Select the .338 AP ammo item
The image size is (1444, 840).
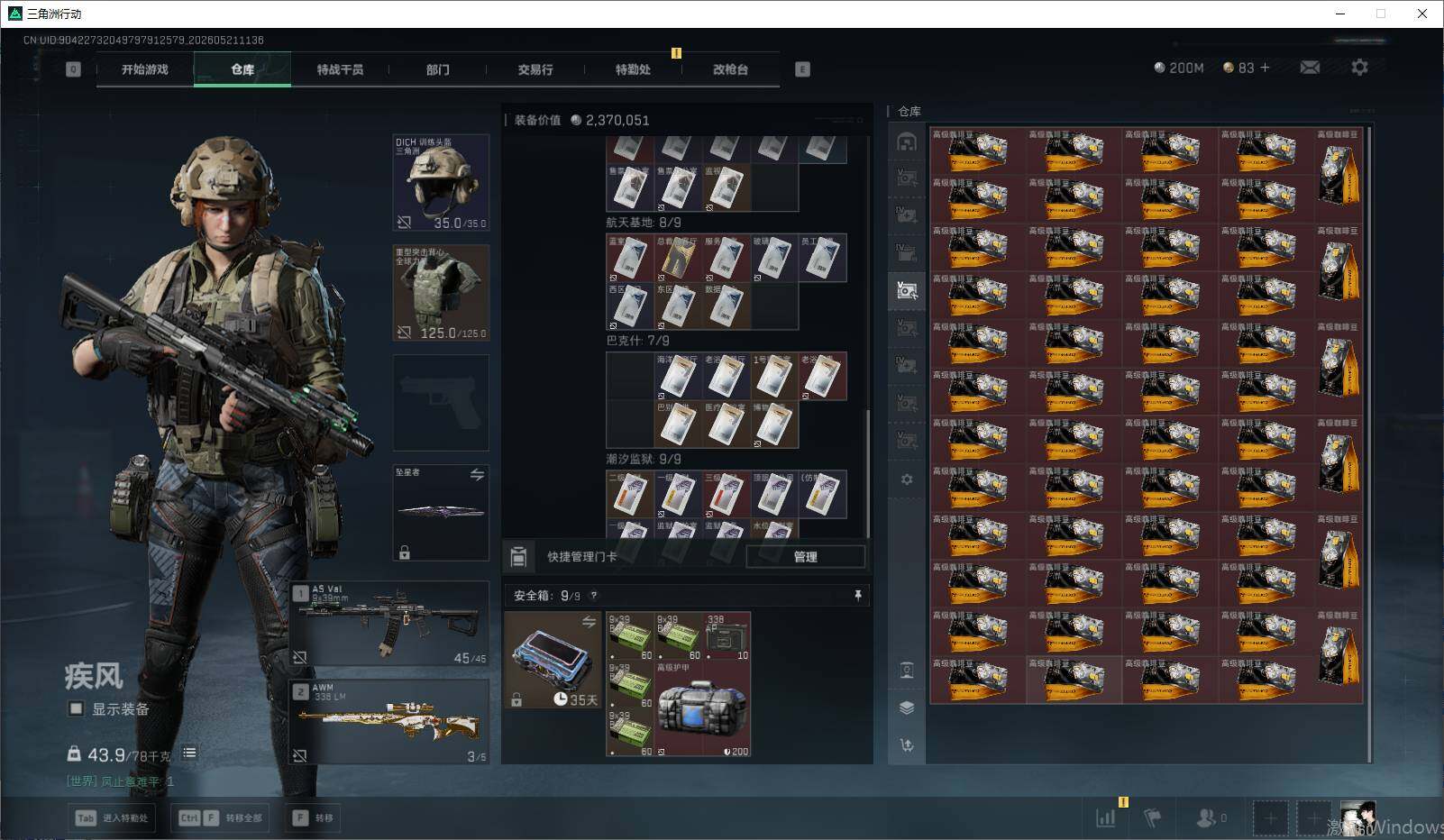coord(727,636)
